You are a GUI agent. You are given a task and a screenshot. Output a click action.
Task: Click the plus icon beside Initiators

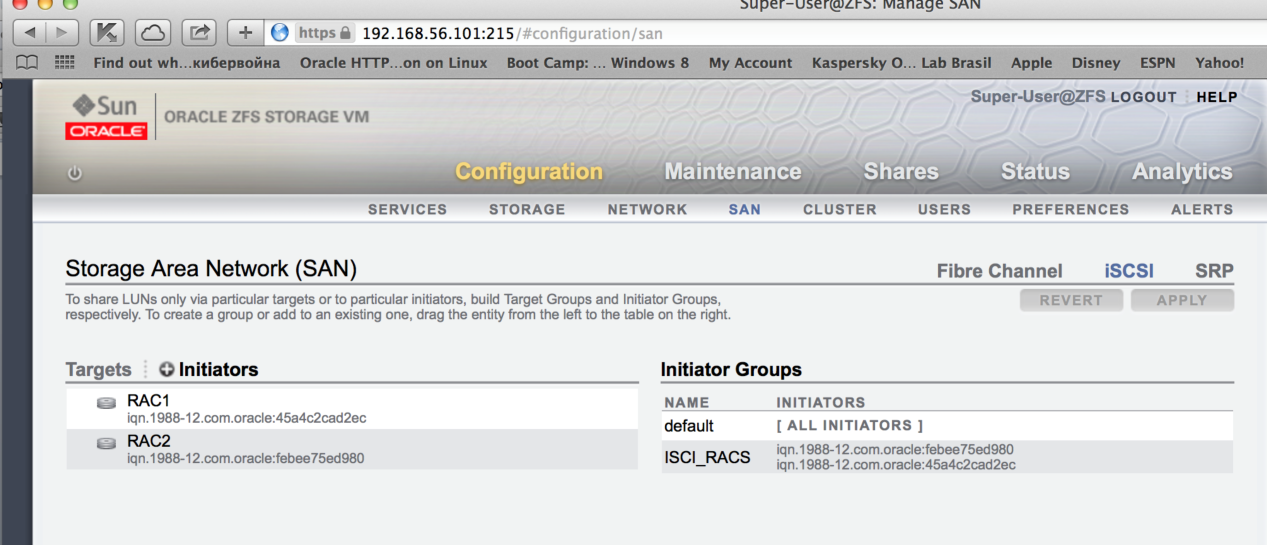click(x=166, y=369)
